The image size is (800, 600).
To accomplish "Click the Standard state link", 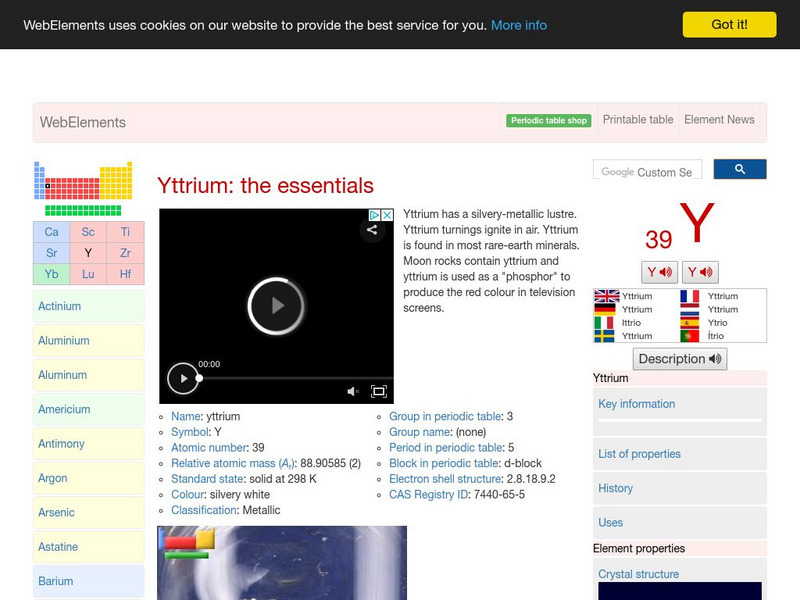I will [x=207, y=479].
